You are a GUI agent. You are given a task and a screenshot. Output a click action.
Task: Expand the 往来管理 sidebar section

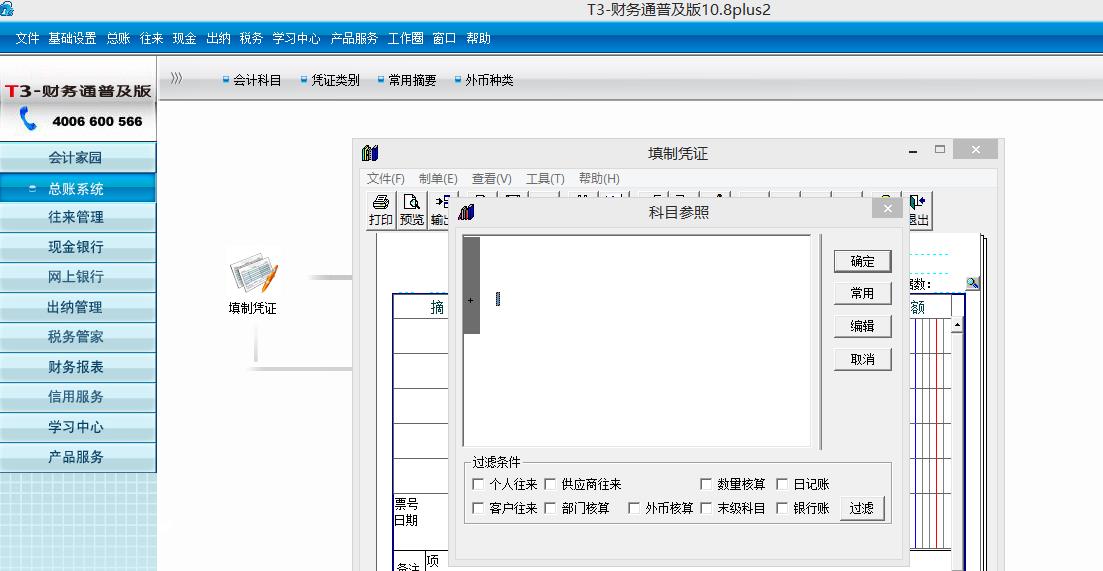77,217
